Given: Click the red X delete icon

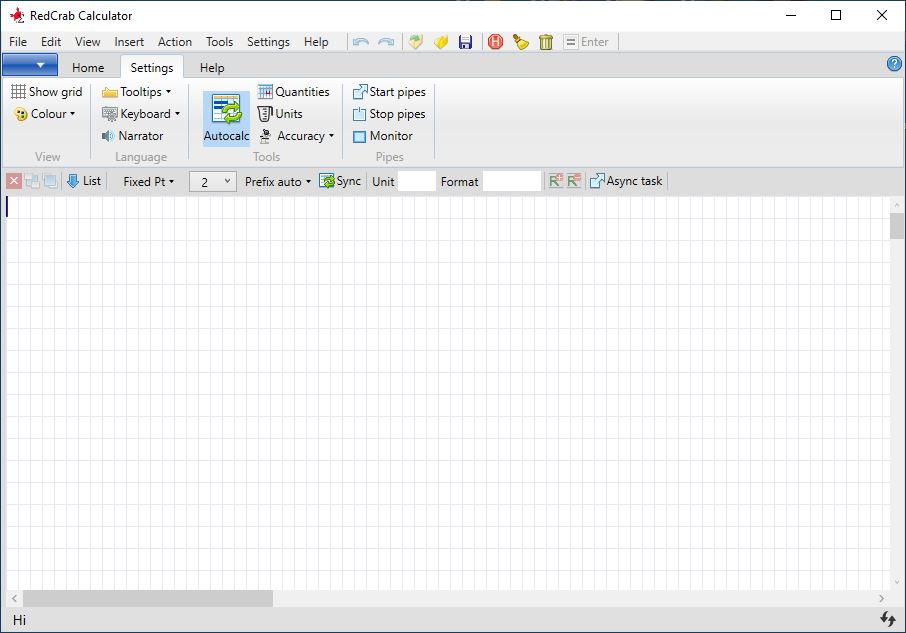Looking at the screenshot, I should click(x=14, y=181).
